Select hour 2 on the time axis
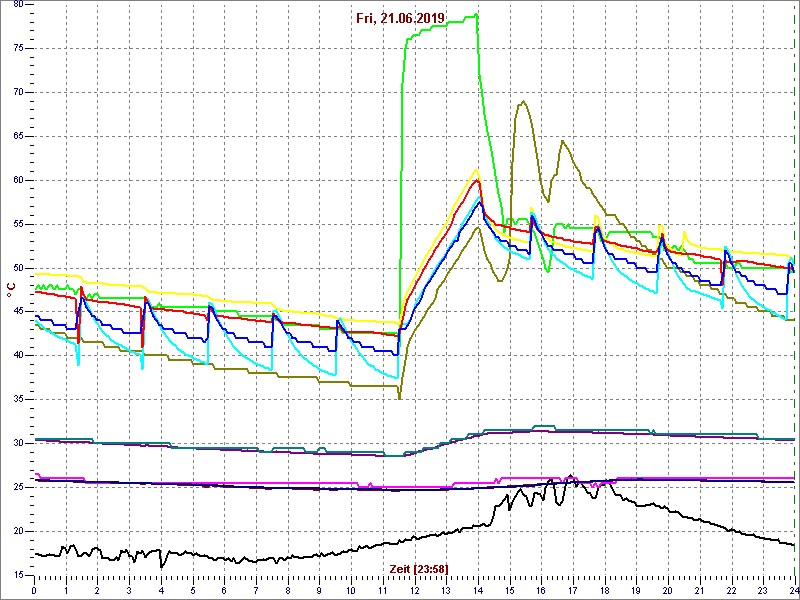 click(x=97, y=589)
